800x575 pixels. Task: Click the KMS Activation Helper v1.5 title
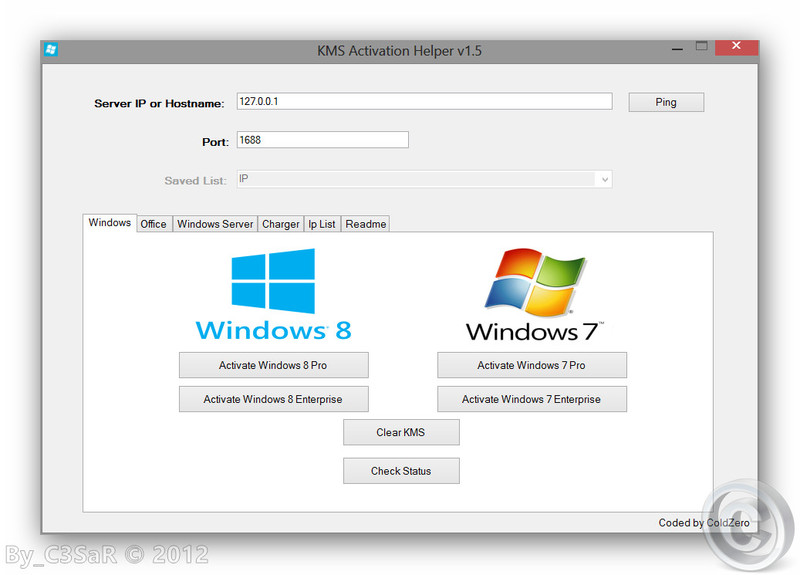tap(399, 51)
